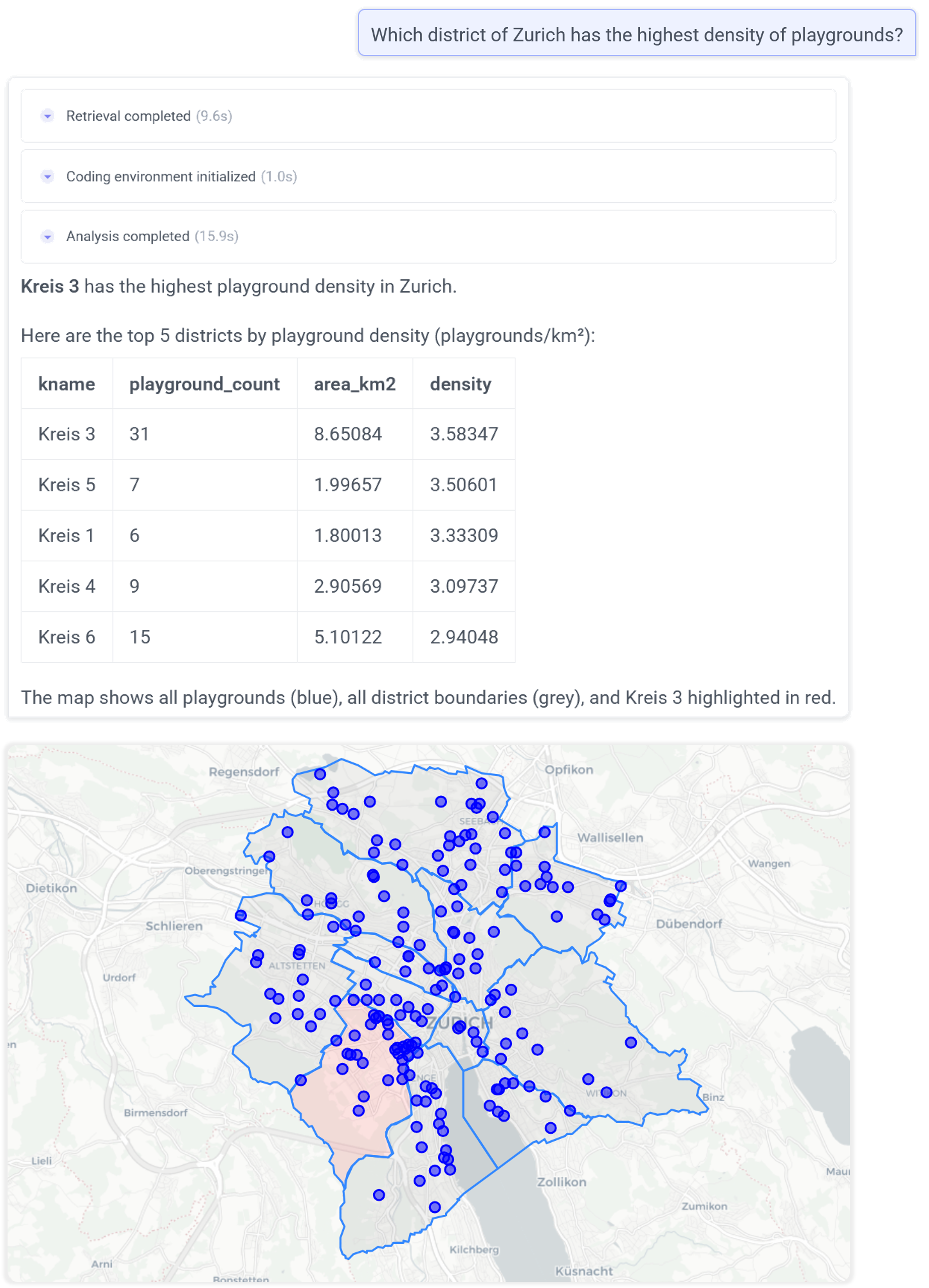Click the chevron icon beside Retrieval completed
Viewport: 929px width, 1288px height.
click(48, 116)
